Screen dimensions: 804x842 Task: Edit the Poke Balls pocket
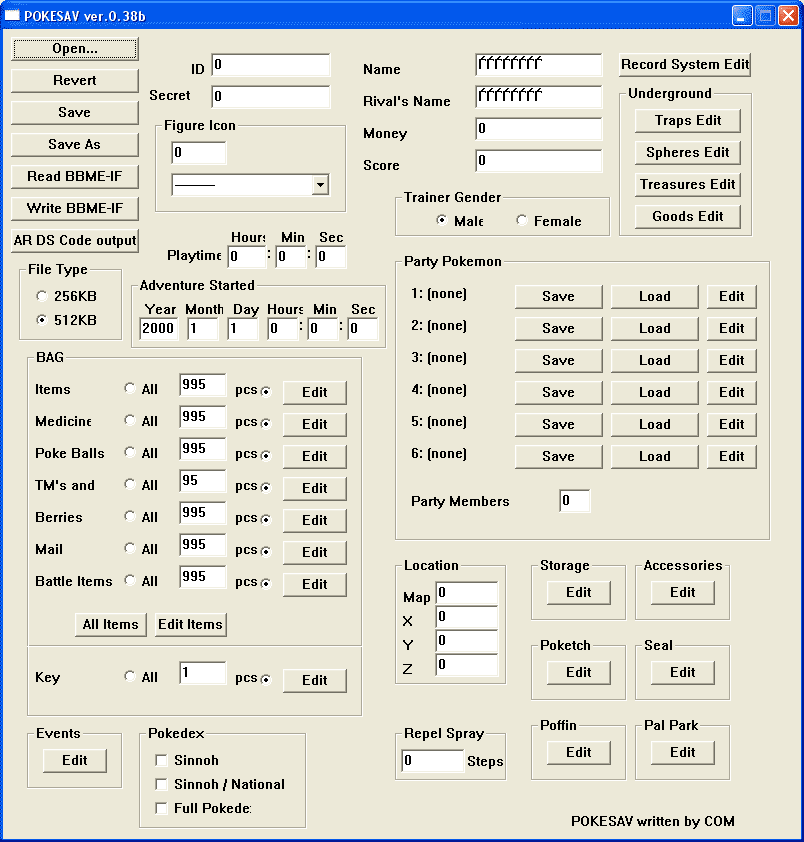click(315, 456)
